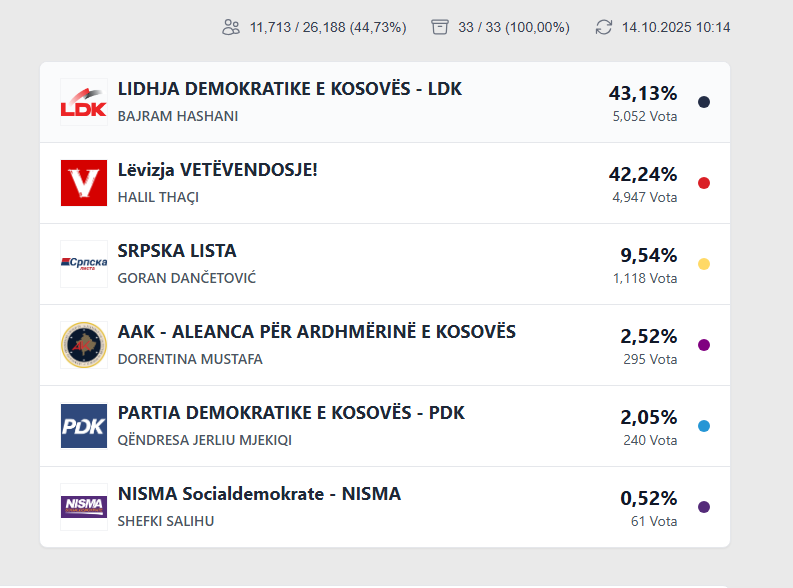Click the dark navy LDK color dot
793x588 pixels.
tap(704, 102)
